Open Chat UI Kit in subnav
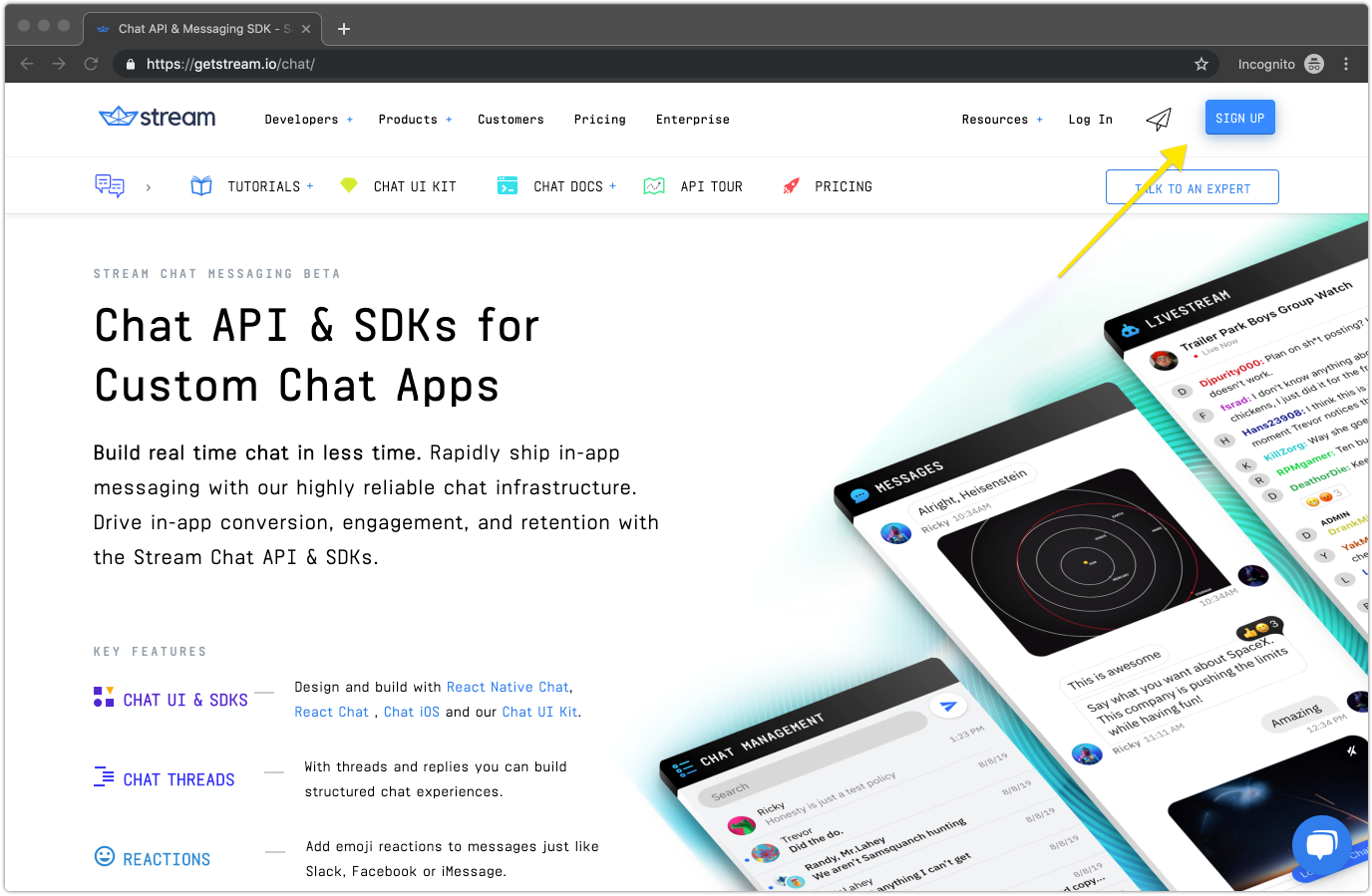The width and height of the screenshot is (1372, 896). click(x=415, y=186)
